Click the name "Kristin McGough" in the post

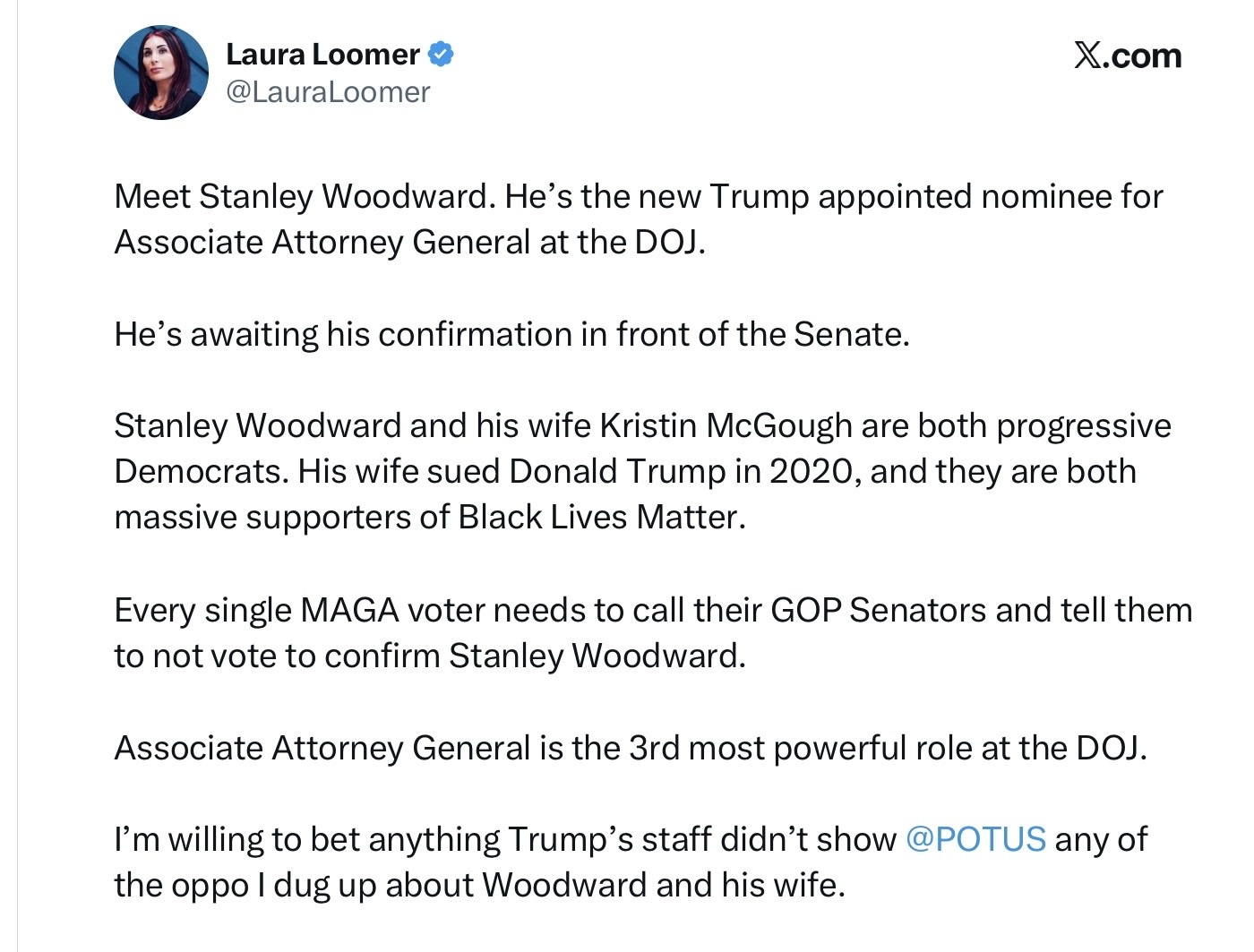pos(726,425)
